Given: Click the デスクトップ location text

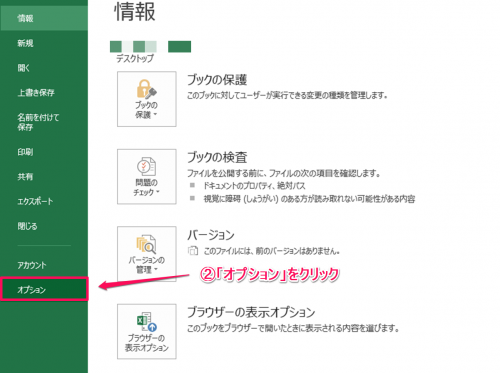Looking at the screenshot, I should point(135,59).
